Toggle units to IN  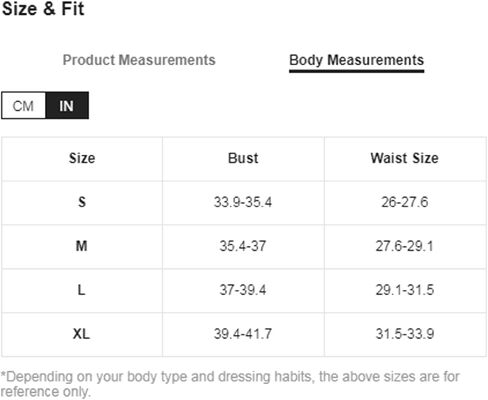67,106
